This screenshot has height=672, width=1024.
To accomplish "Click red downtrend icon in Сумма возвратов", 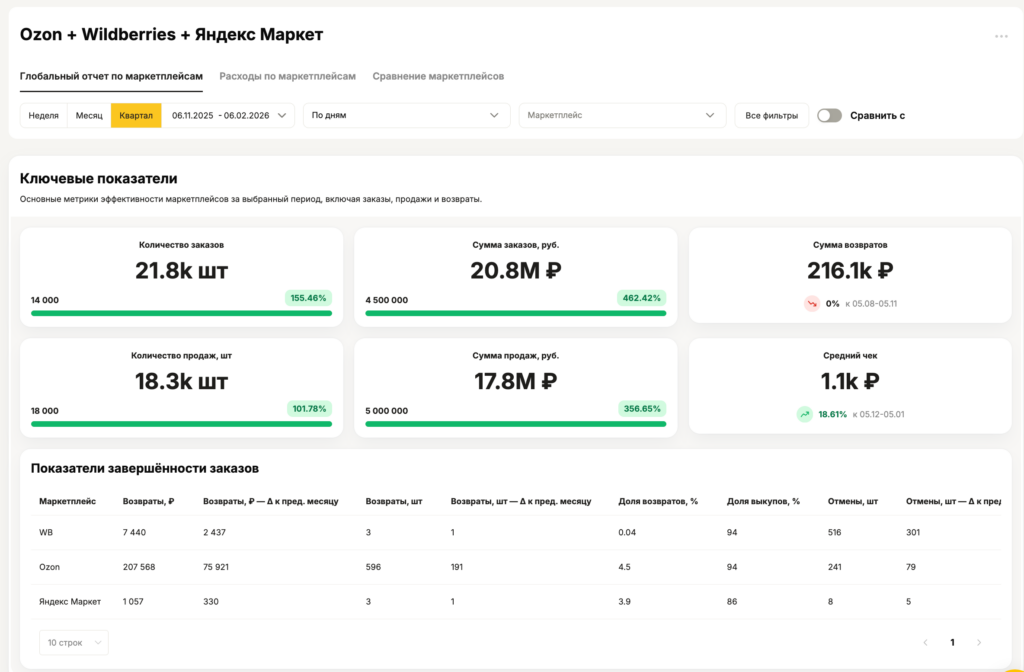I will [812, 303].
